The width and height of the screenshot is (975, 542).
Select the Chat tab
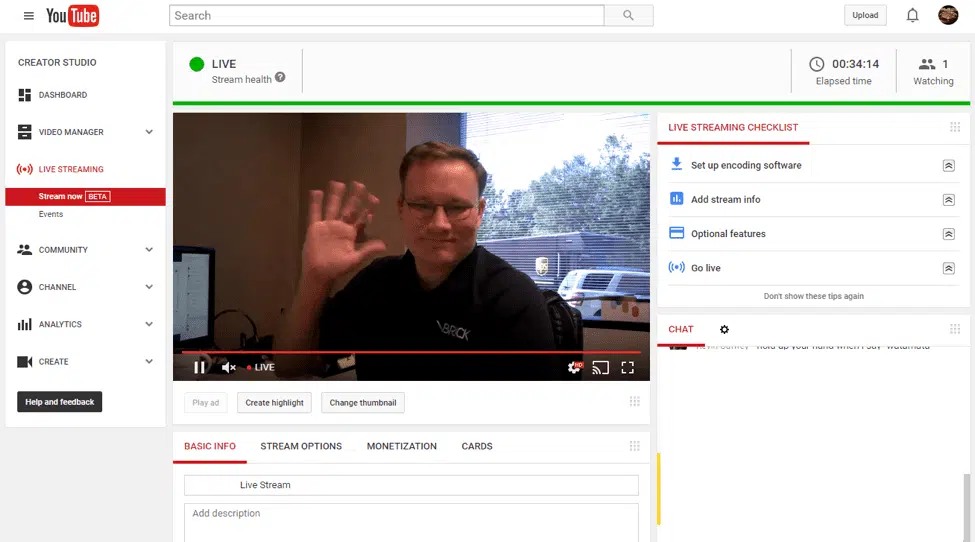tap(681, 329)
